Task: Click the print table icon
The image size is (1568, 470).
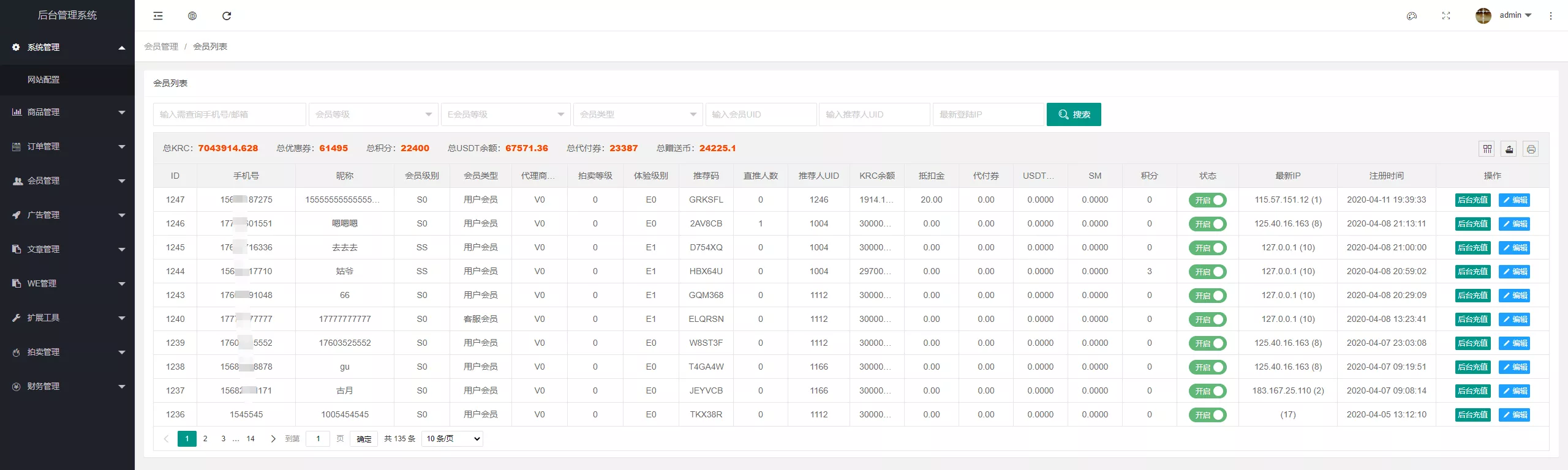Action: click(1531, 149)
